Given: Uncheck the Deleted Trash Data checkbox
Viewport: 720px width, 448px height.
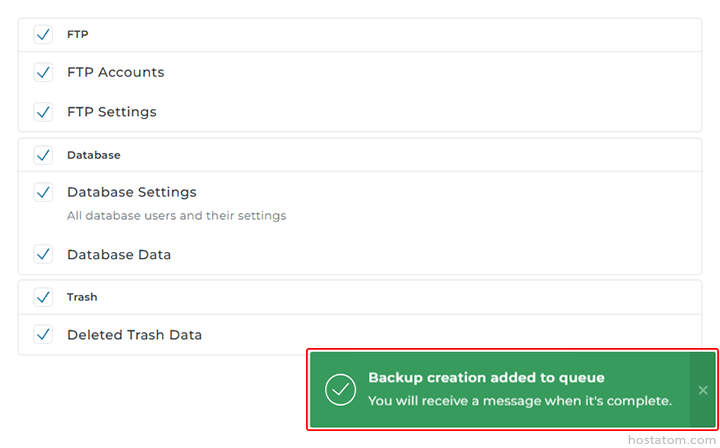Looking at the screenshot, I should point(43,334).
